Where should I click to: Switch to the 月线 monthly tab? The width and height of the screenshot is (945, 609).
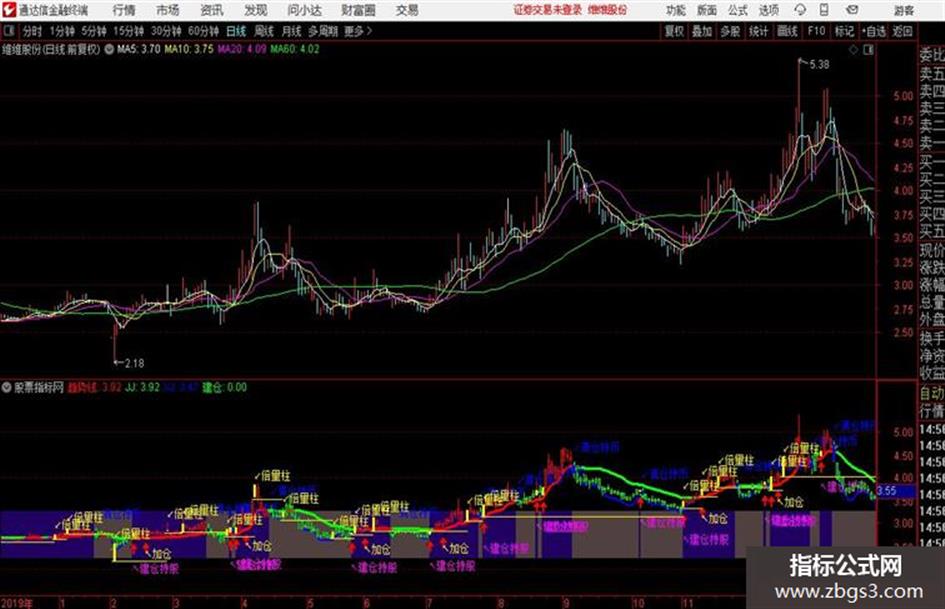tap(291, 31)
